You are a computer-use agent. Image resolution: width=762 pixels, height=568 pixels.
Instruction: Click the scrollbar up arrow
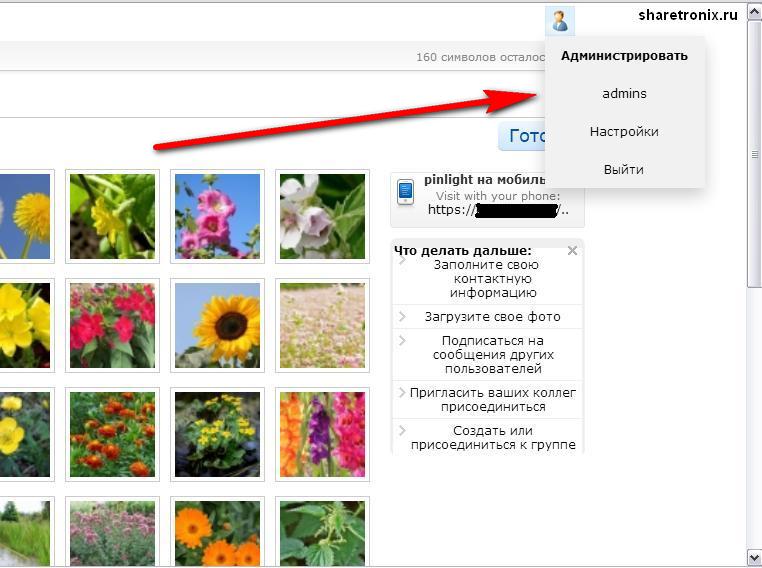pyautogui.click(x=754, y=13)
